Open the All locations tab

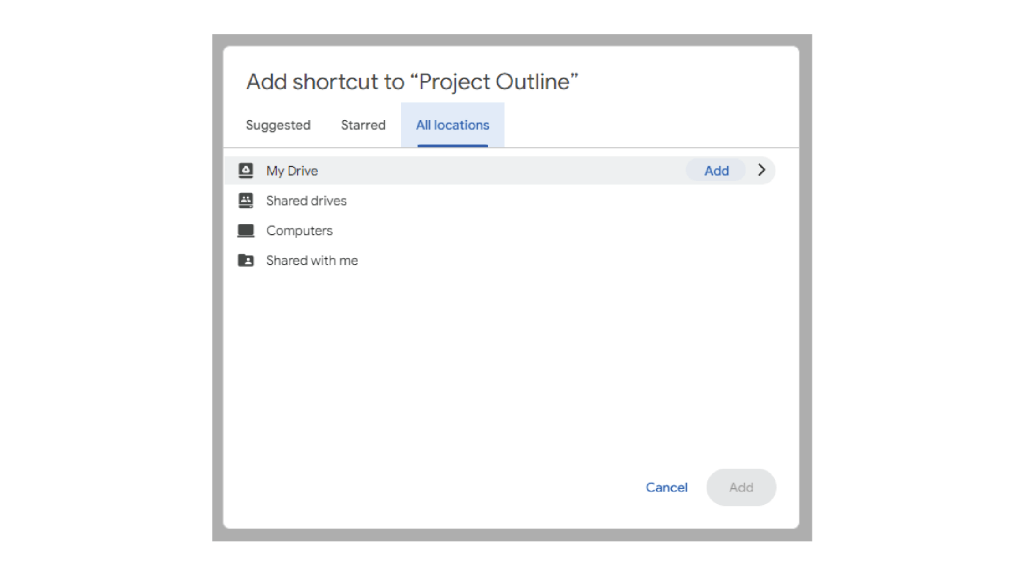[453, 124]
